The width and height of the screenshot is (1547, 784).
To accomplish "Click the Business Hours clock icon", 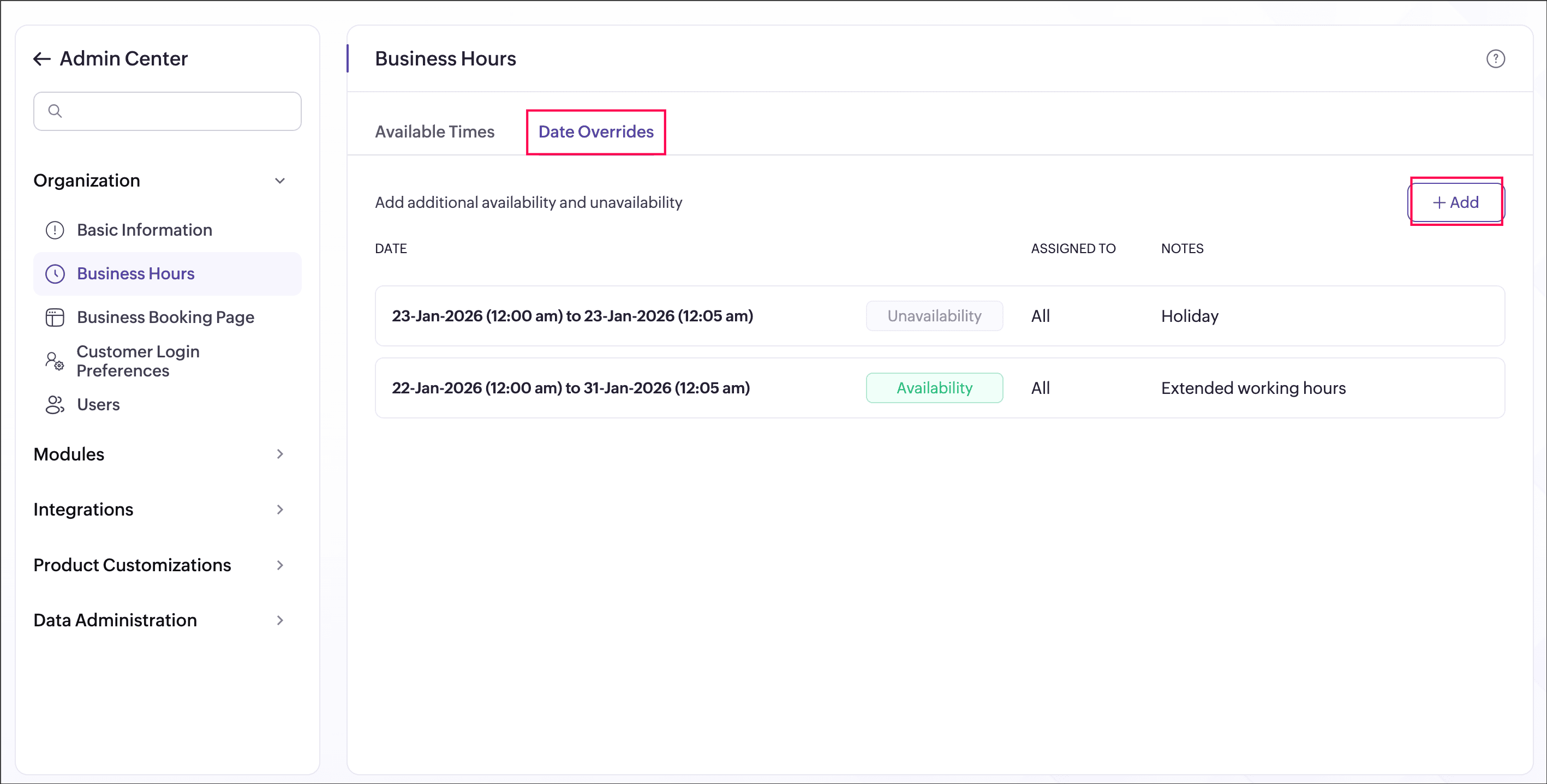I will [55, 274].
